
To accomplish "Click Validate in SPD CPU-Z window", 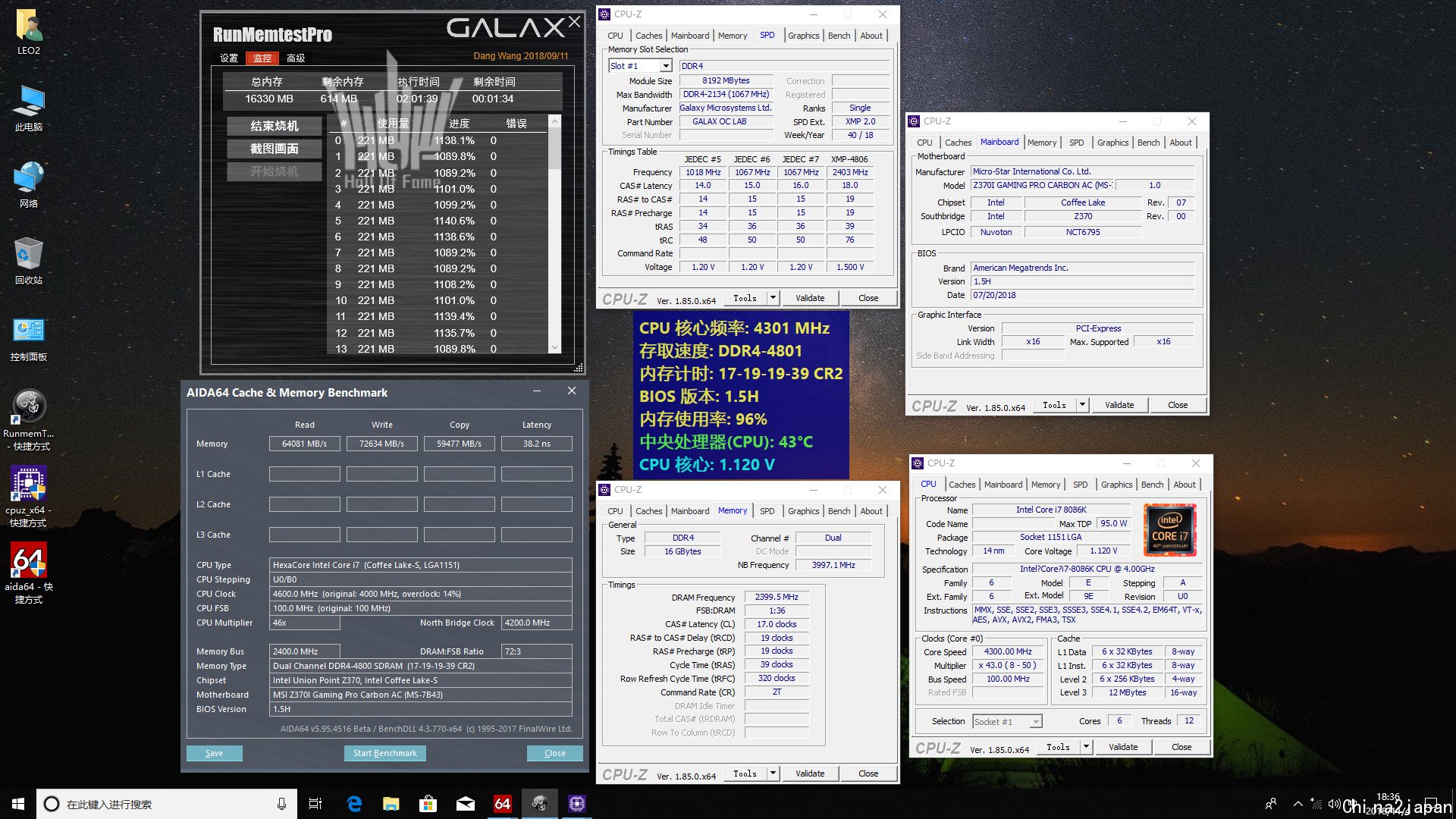I will (x=810, y=298).
